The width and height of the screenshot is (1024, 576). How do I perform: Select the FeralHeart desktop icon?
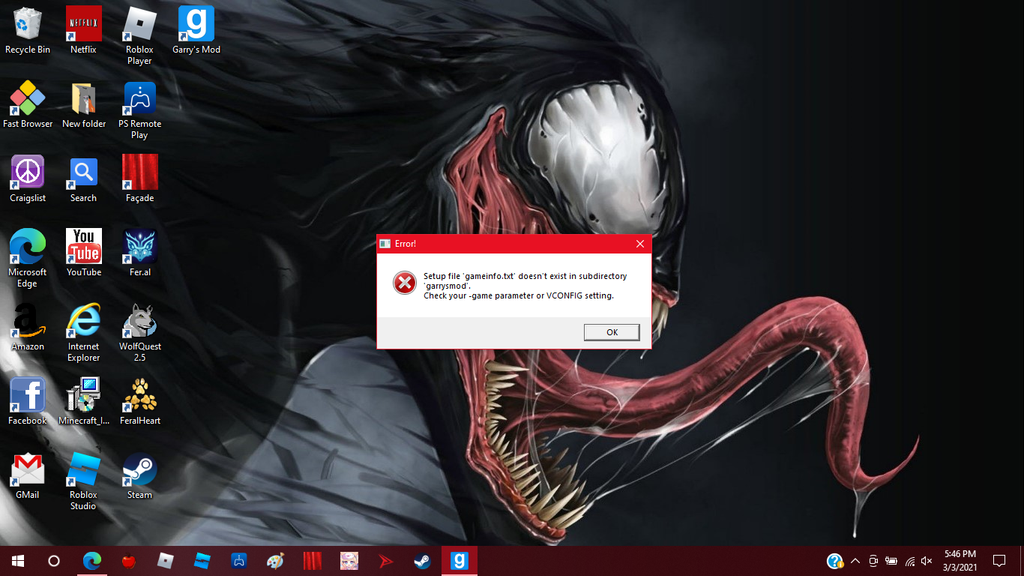[x=140, y=402]
